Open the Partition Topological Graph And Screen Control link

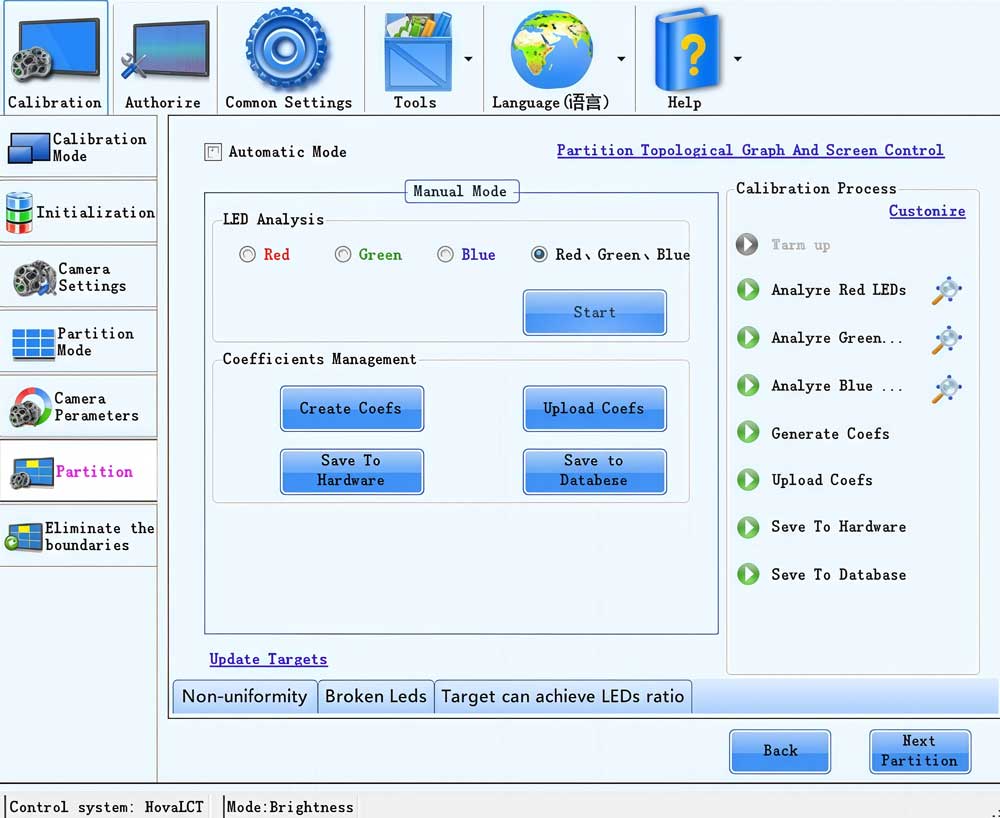750,150
